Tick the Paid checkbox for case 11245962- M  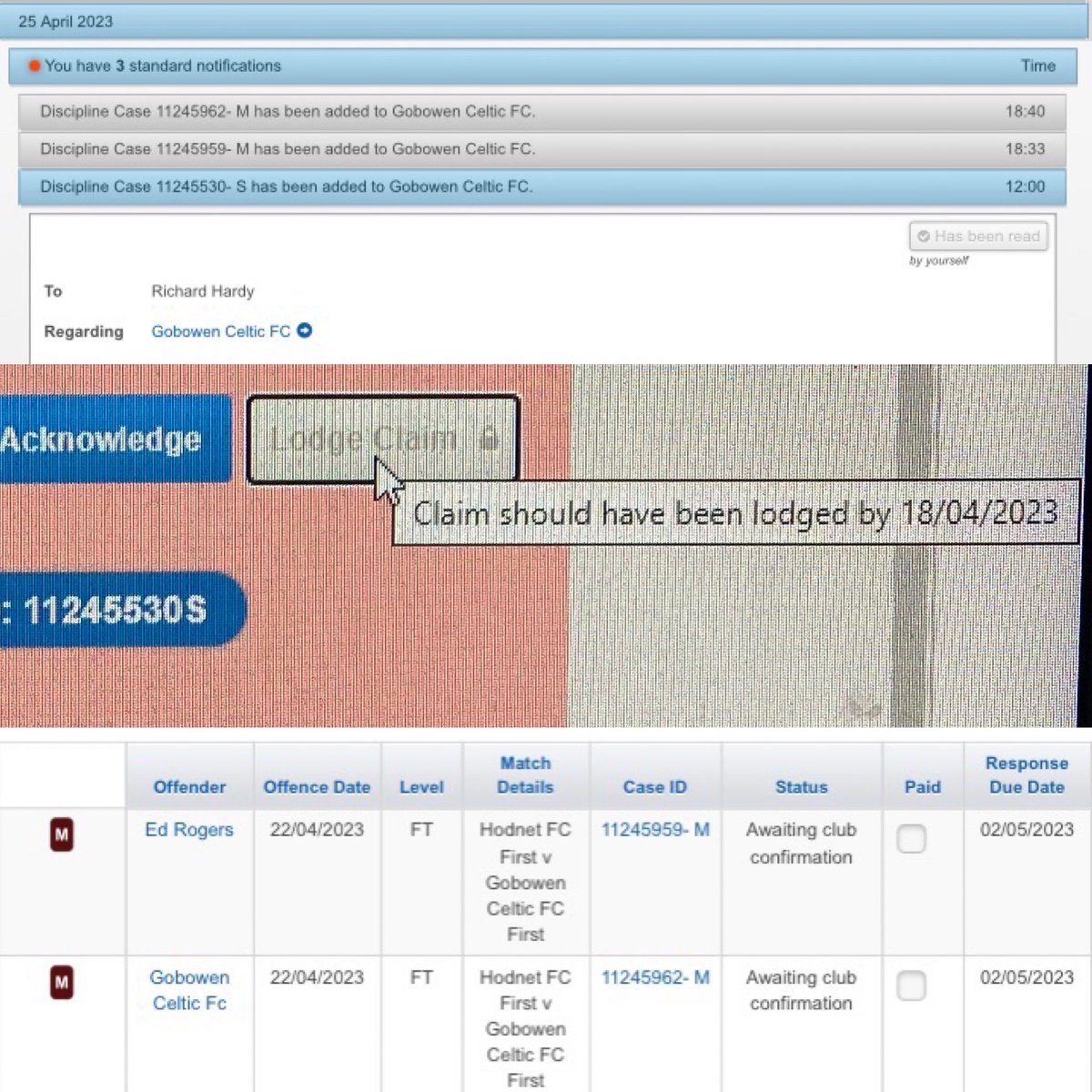pos(911,986)
